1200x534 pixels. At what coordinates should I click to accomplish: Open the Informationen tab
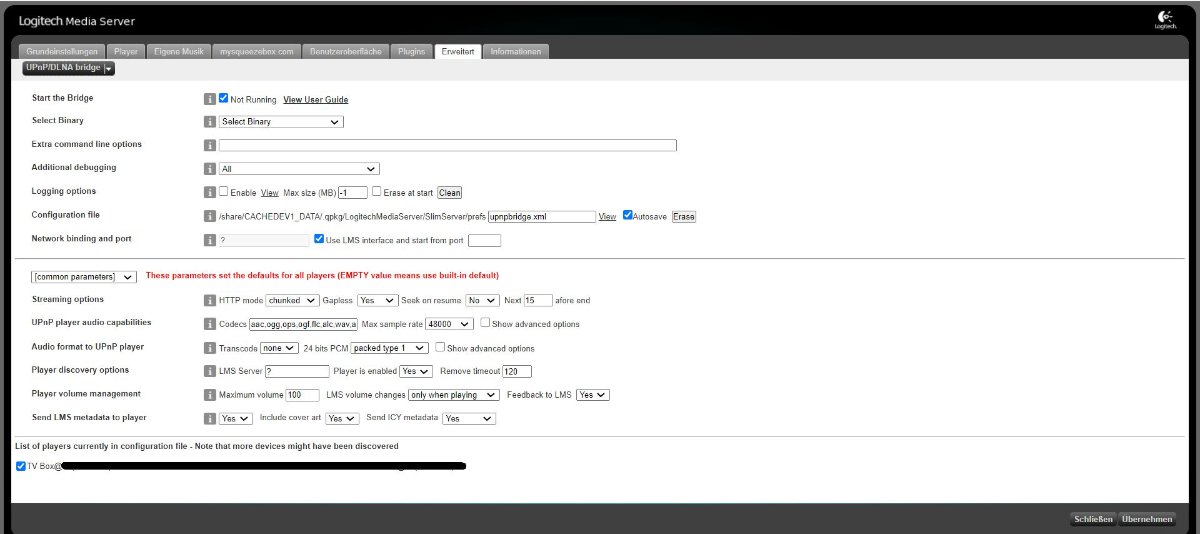516,51
